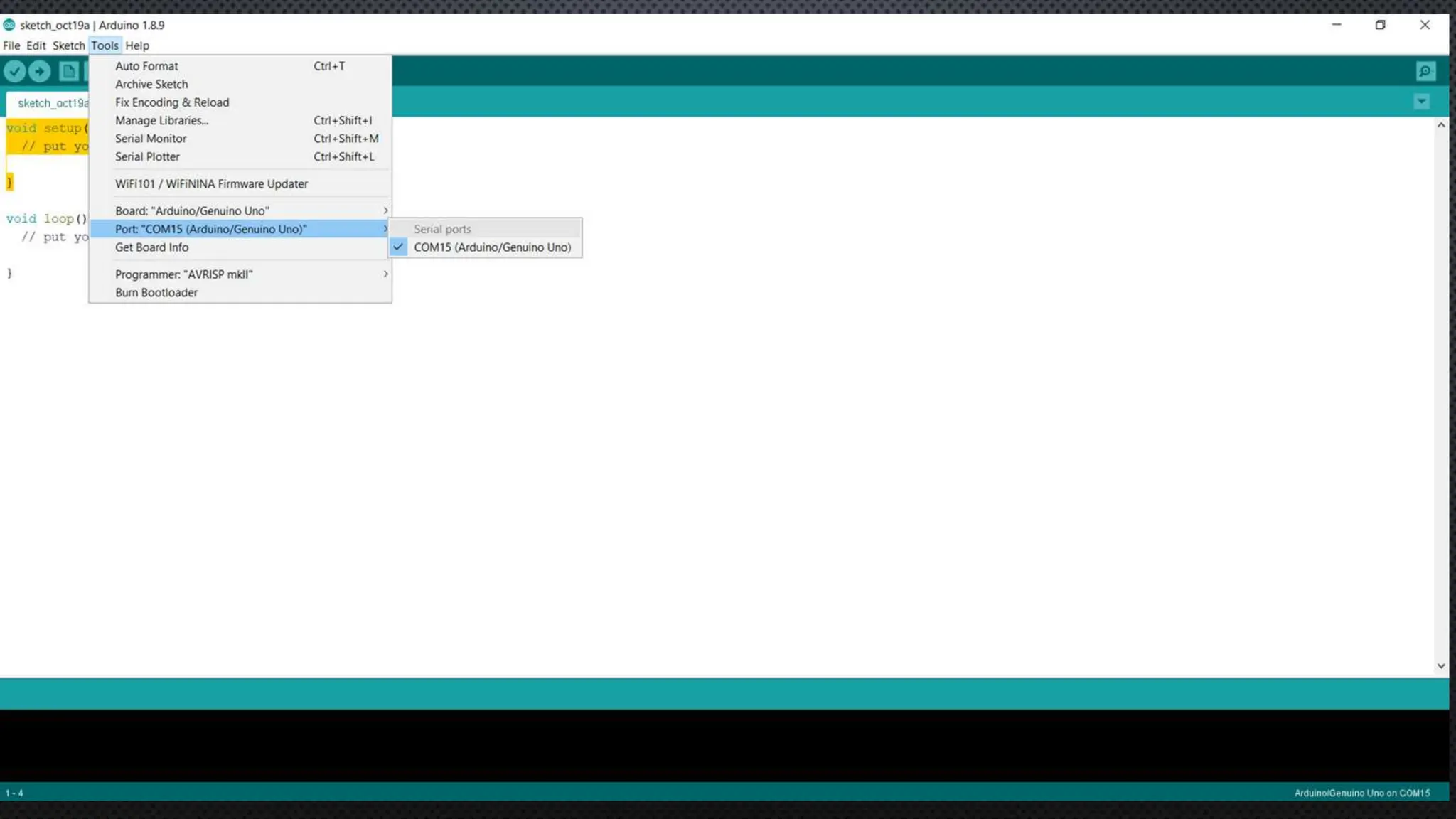
Task: Toggle the checked COM15 (Arduino/Genuino Uno) port
Action: point(485,247)
